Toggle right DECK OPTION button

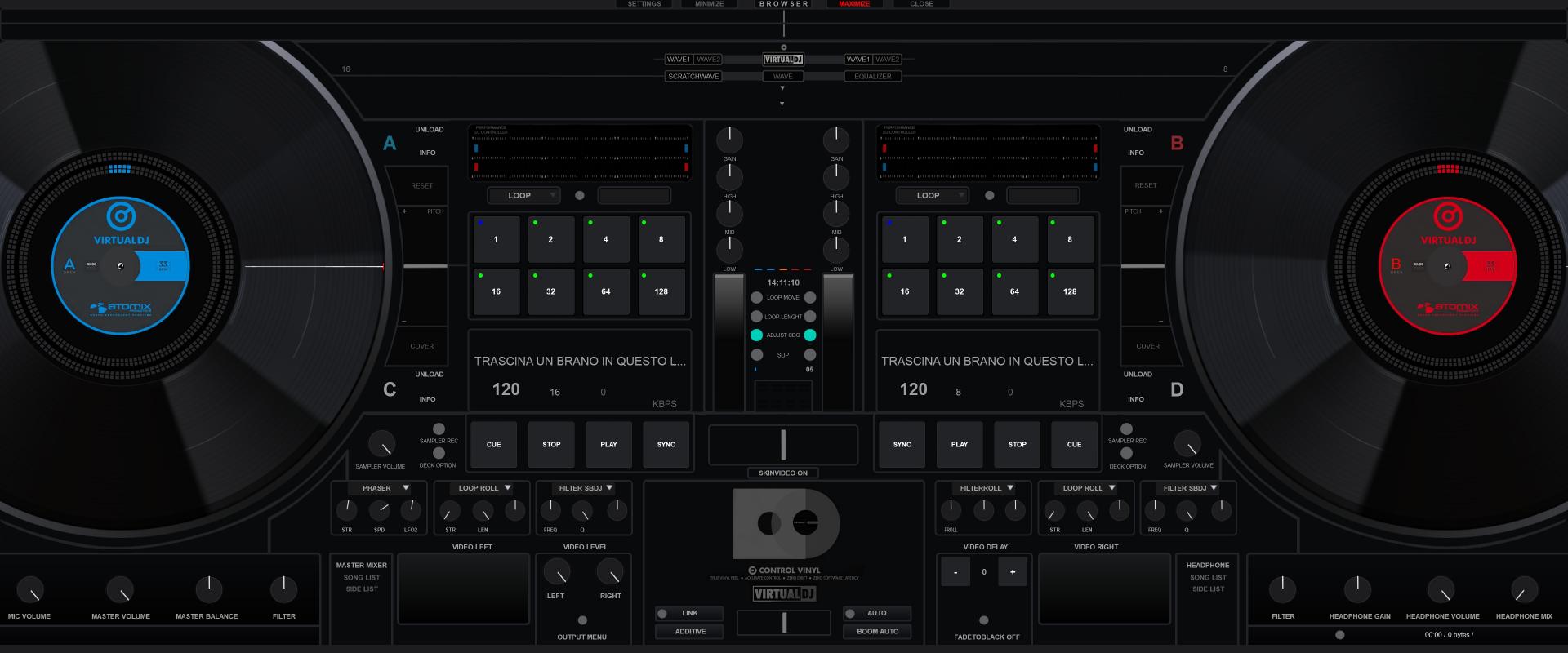coord(1127,453)
